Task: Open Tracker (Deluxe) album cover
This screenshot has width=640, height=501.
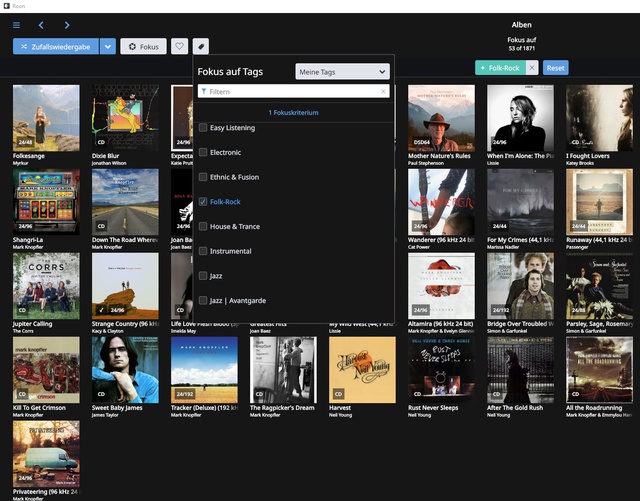Action: point(204,370)
